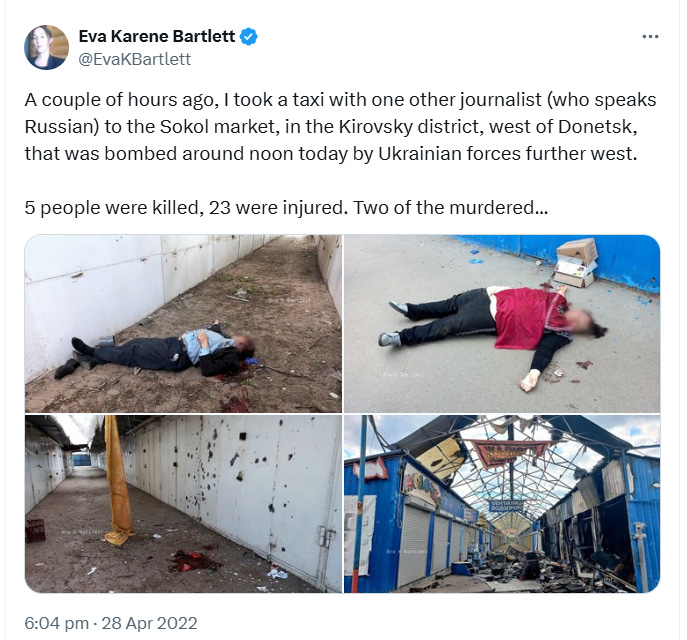Visit the @EvaKBartlett handle link
This screenshot has height=640, width=687.
(x=135, y=59)
